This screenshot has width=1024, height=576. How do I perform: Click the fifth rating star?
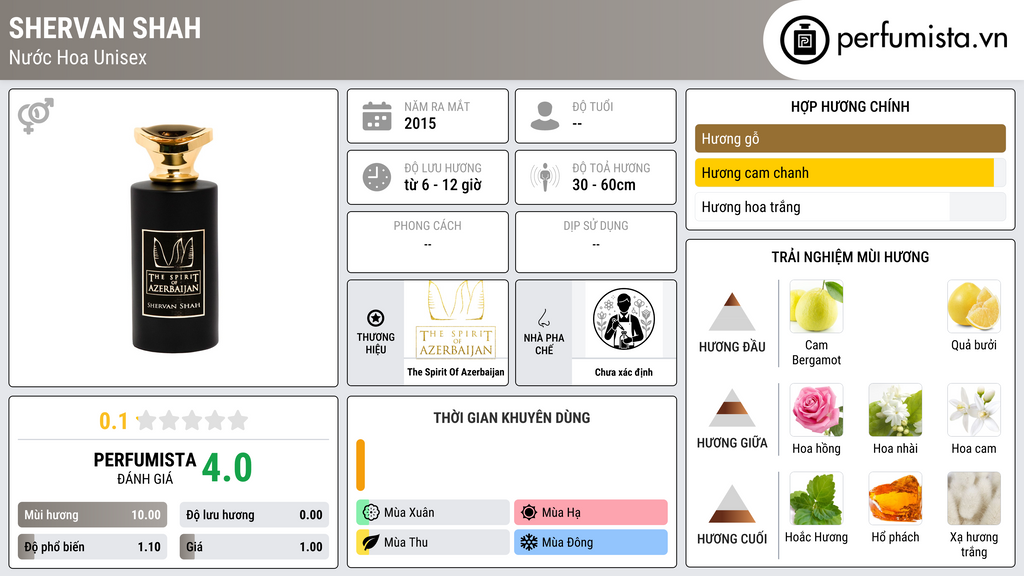pyautogui.click(x=238, y=420)
